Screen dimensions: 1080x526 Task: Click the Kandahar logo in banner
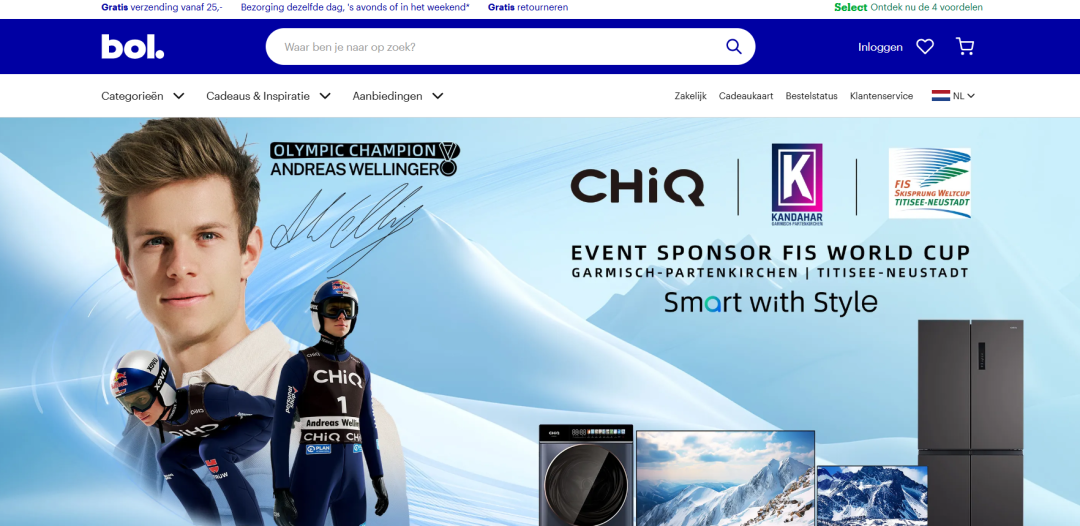pos(797,185)
